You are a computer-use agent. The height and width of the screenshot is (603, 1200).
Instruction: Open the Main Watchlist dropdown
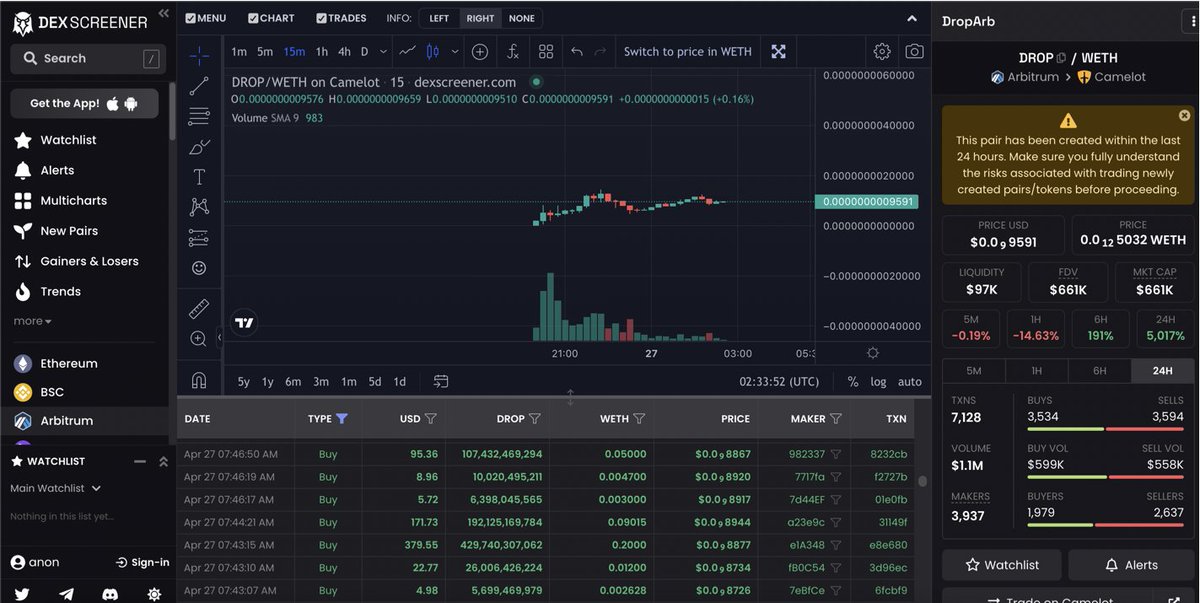pyautogui.click(x=55, y=488)
